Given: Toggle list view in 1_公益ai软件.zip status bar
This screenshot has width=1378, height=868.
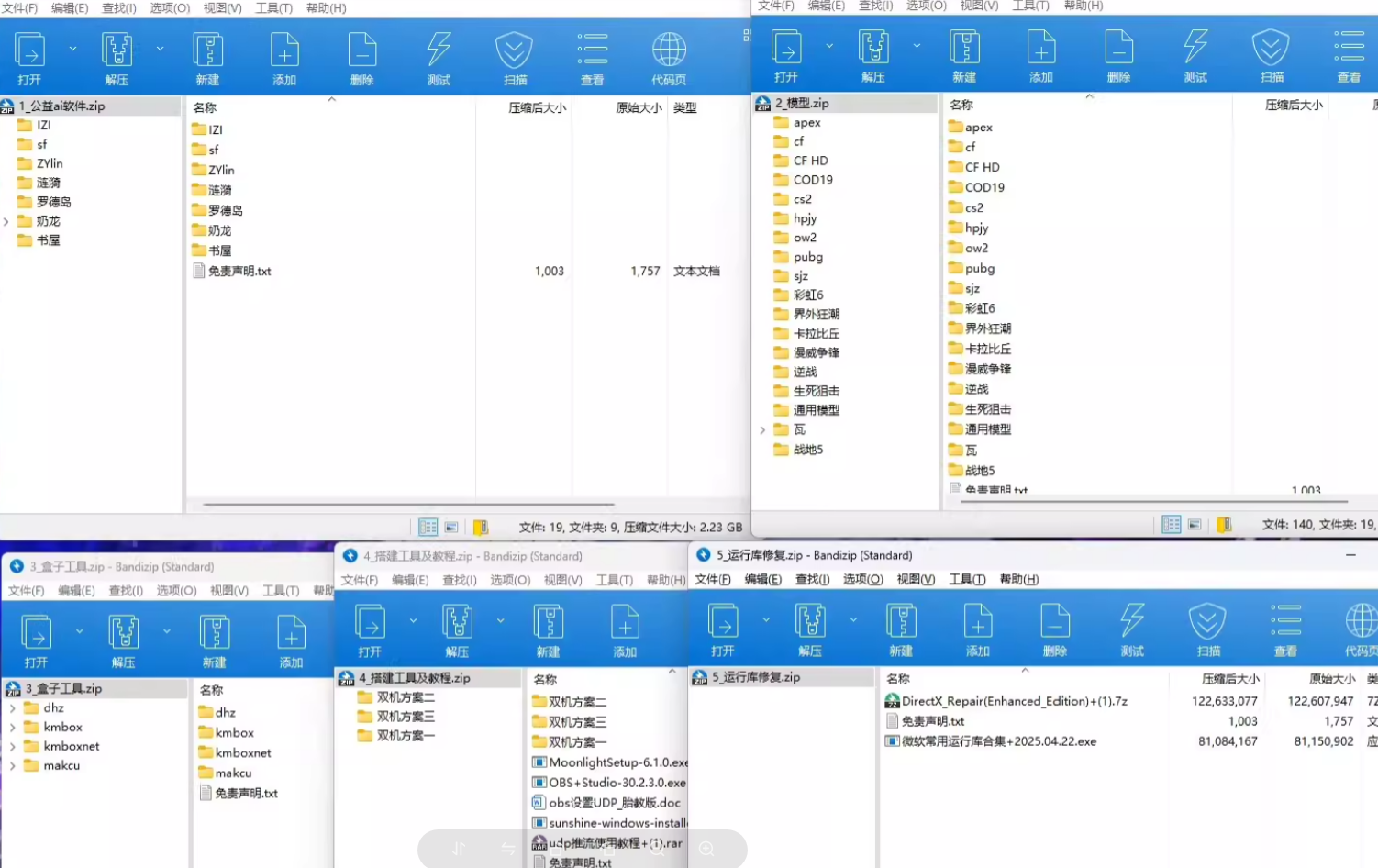Looking at the screenshot, I should pyautogui.click(x=451, y=527).
